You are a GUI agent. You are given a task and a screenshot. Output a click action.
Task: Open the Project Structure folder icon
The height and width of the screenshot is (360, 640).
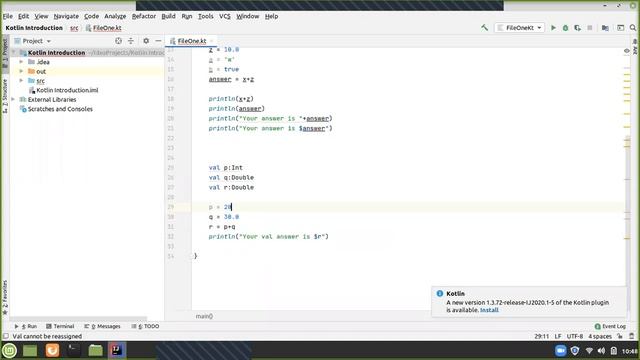point(605,28)
